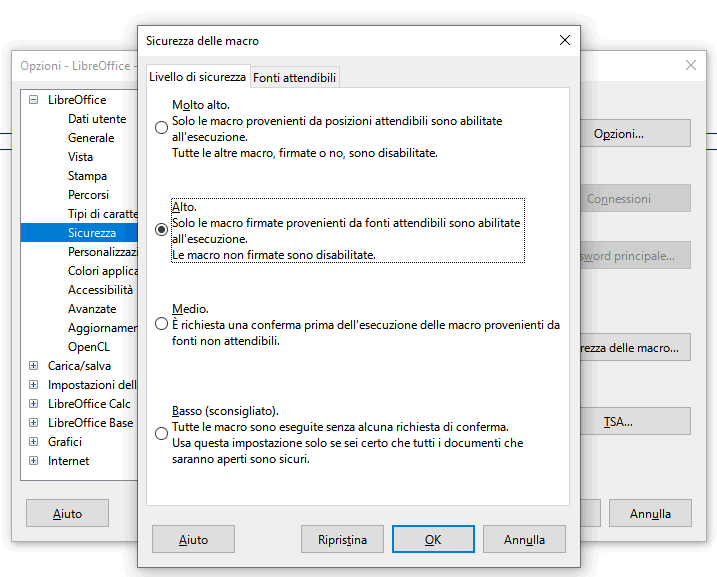Screen dimensions: 717x577
Task: Switch to the 'Fonti attendibili' tab
Action: (295, 77)
